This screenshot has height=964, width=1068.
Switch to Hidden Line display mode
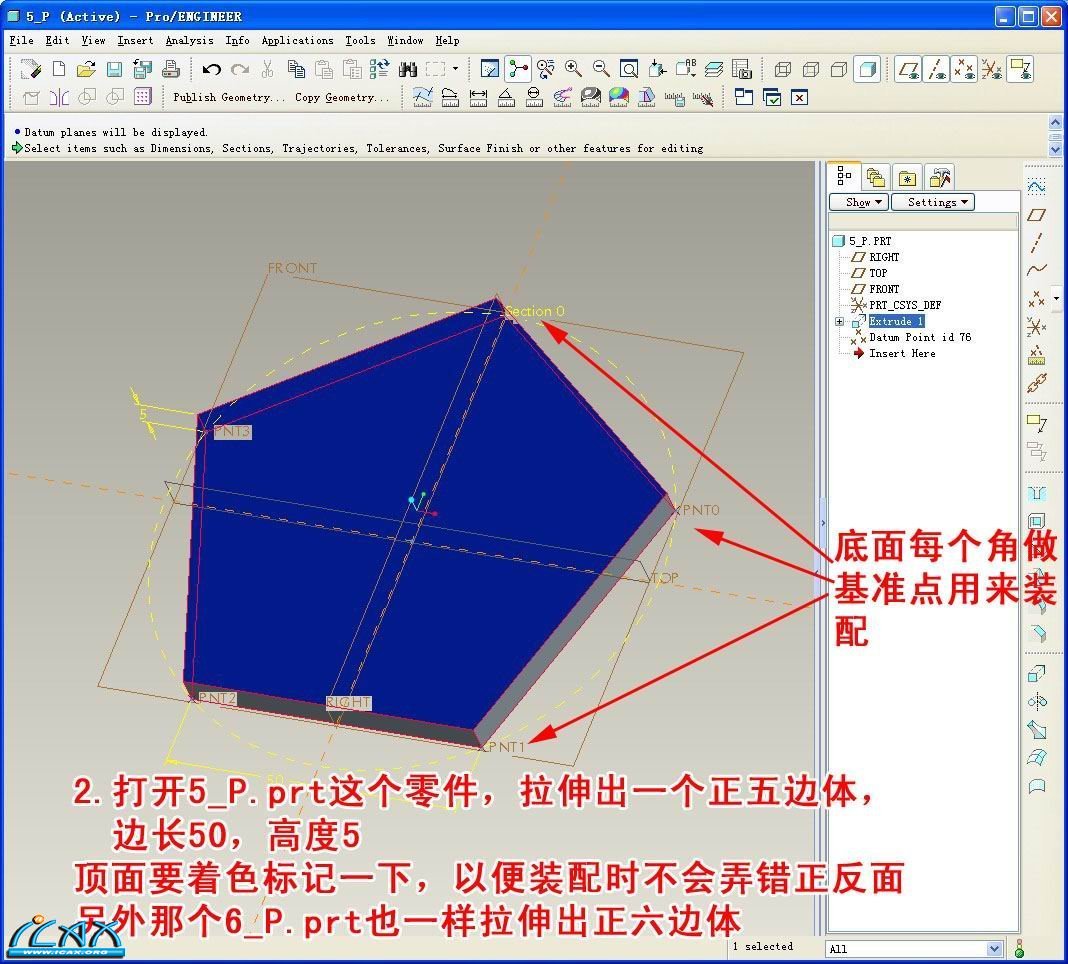pyautogui.click(x=811, y=69)
